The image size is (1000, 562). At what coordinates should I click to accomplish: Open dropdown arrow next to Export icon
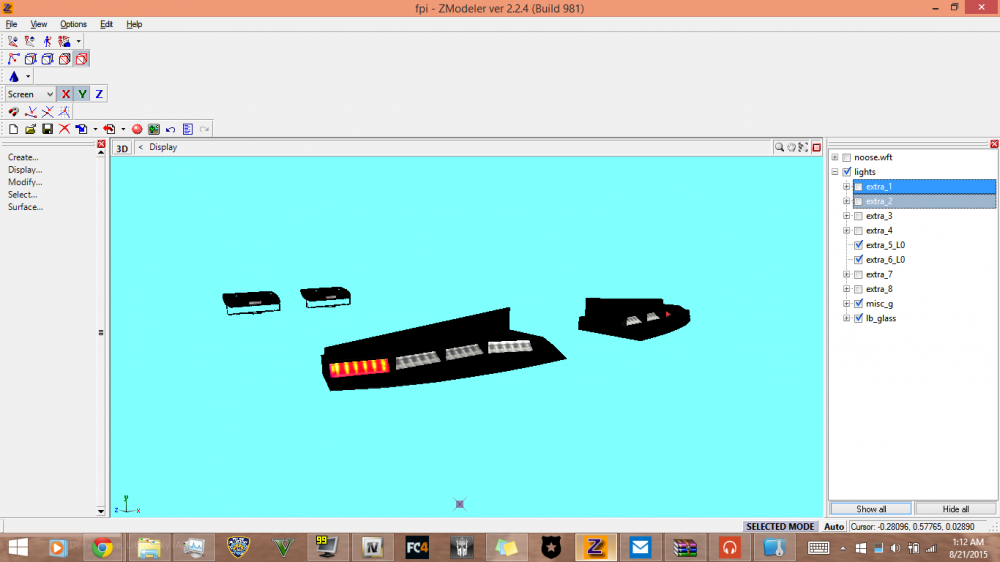click(x=123, y=129)
